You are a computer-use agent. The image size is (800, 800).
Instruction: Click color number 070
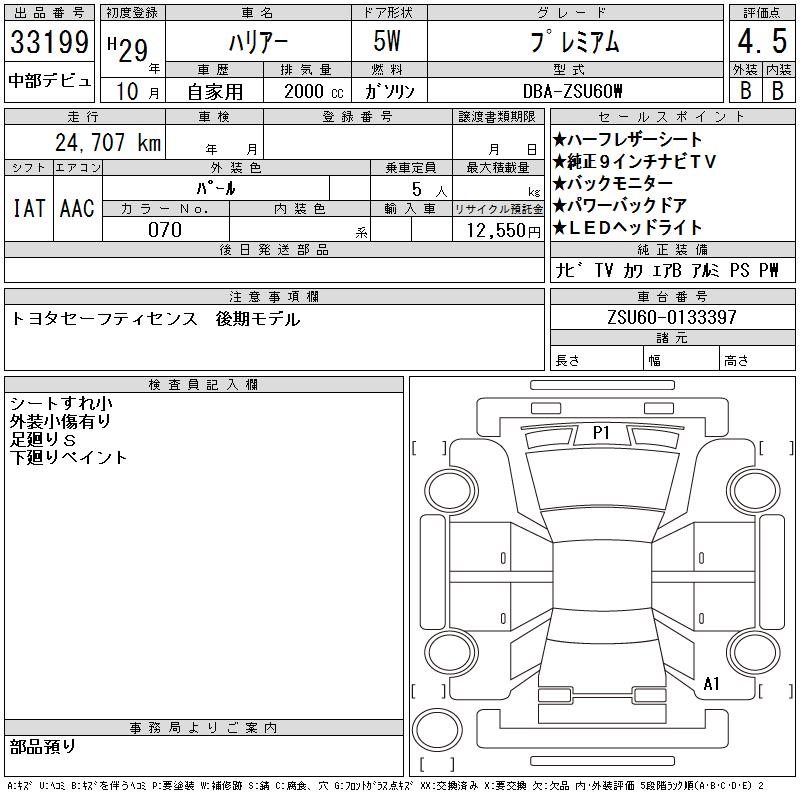(165, 230)
